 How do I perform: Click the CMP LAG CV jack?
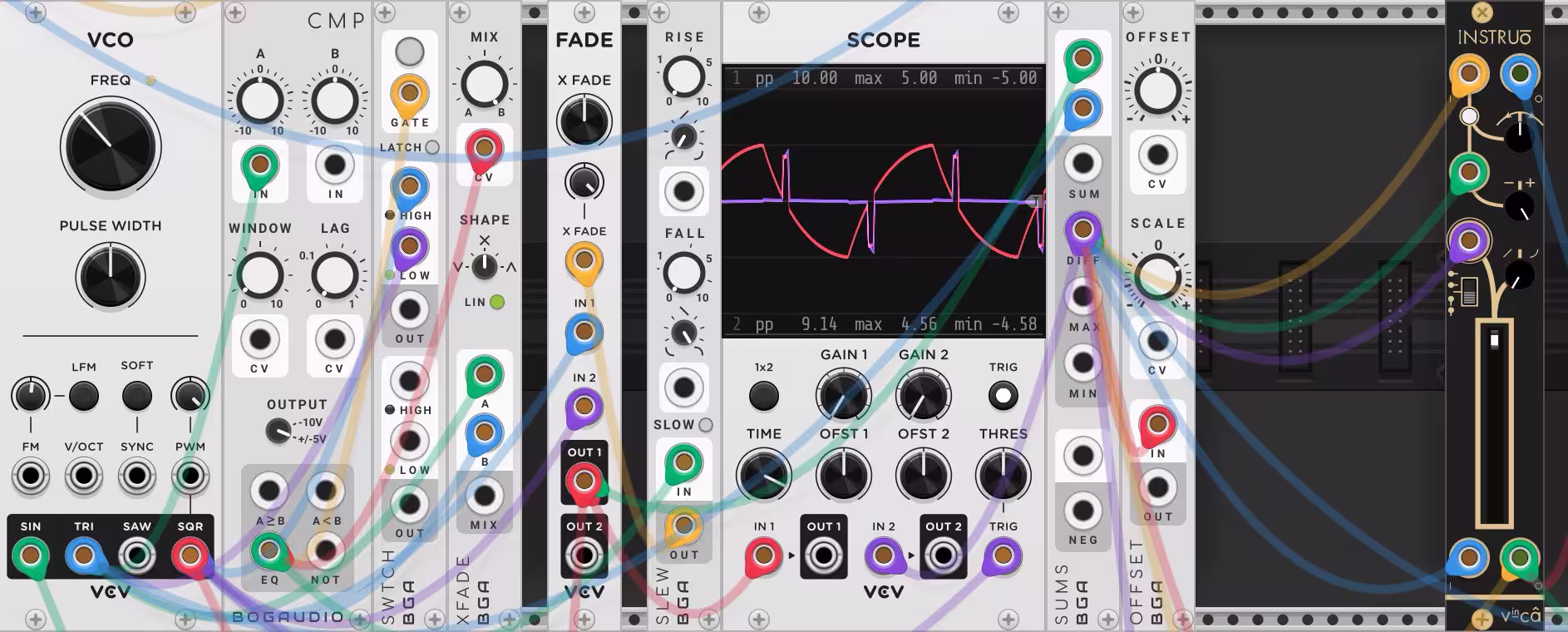(334, 339)
